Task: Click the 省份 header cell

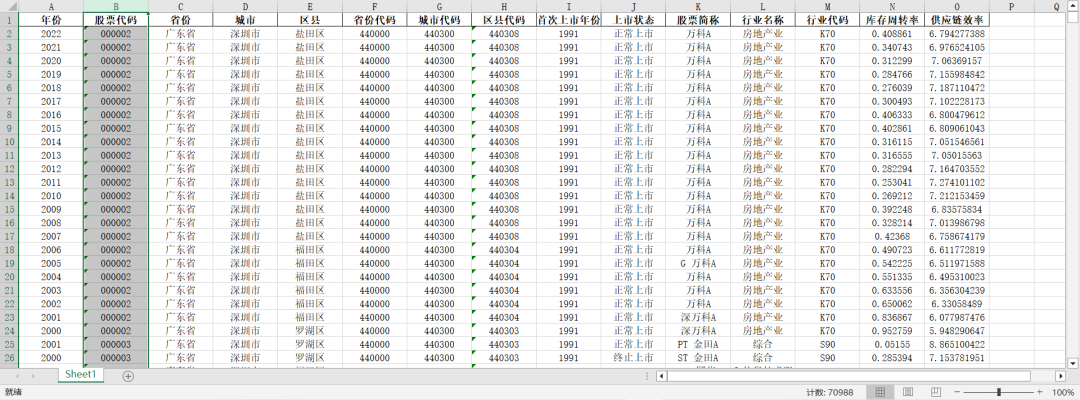Action: coord(180,20)
